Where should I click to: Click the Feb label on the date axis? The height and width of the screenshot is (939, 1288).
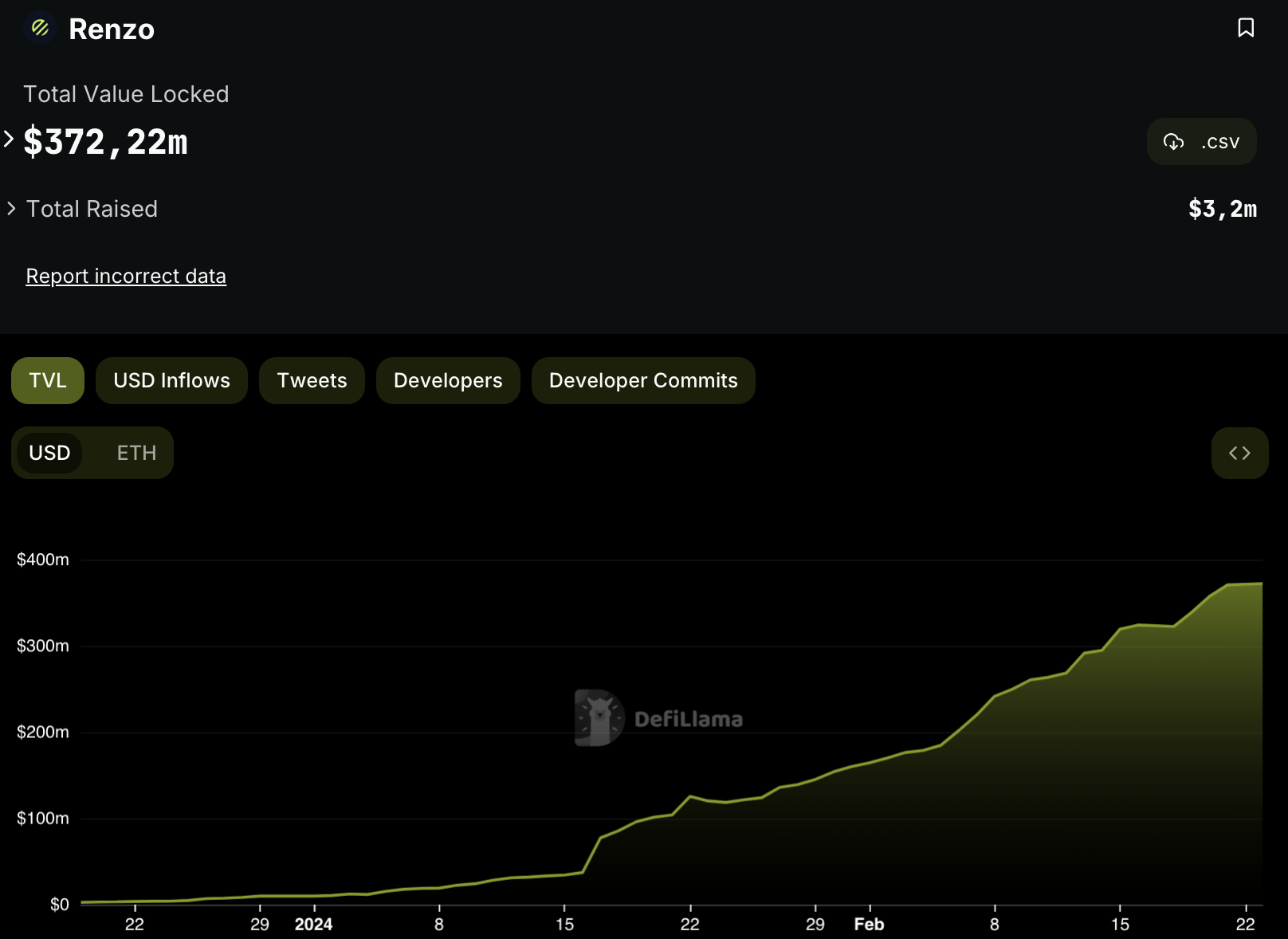(869, 925)
